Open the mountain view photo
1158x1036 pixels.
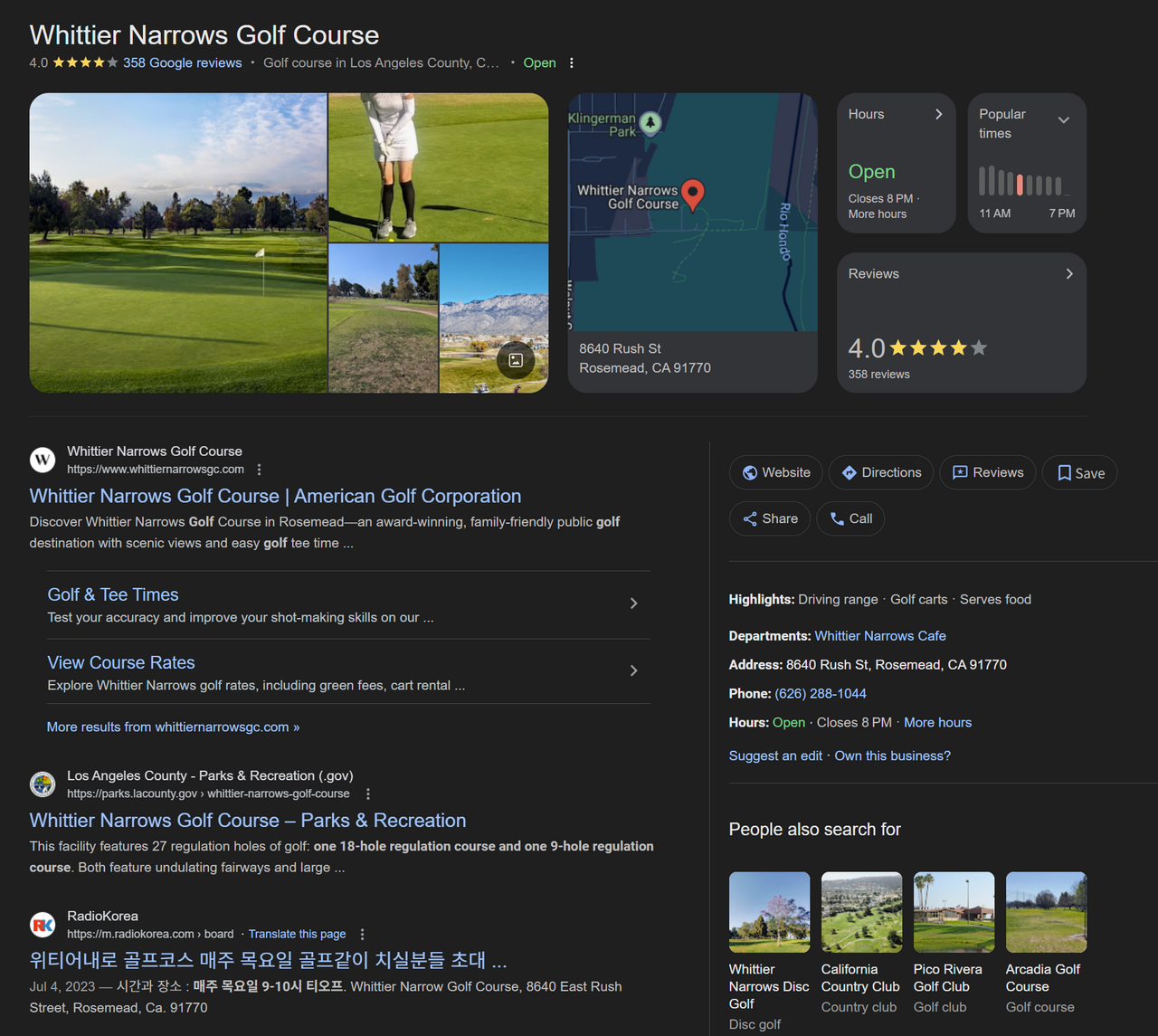click(x=494, y=318)
